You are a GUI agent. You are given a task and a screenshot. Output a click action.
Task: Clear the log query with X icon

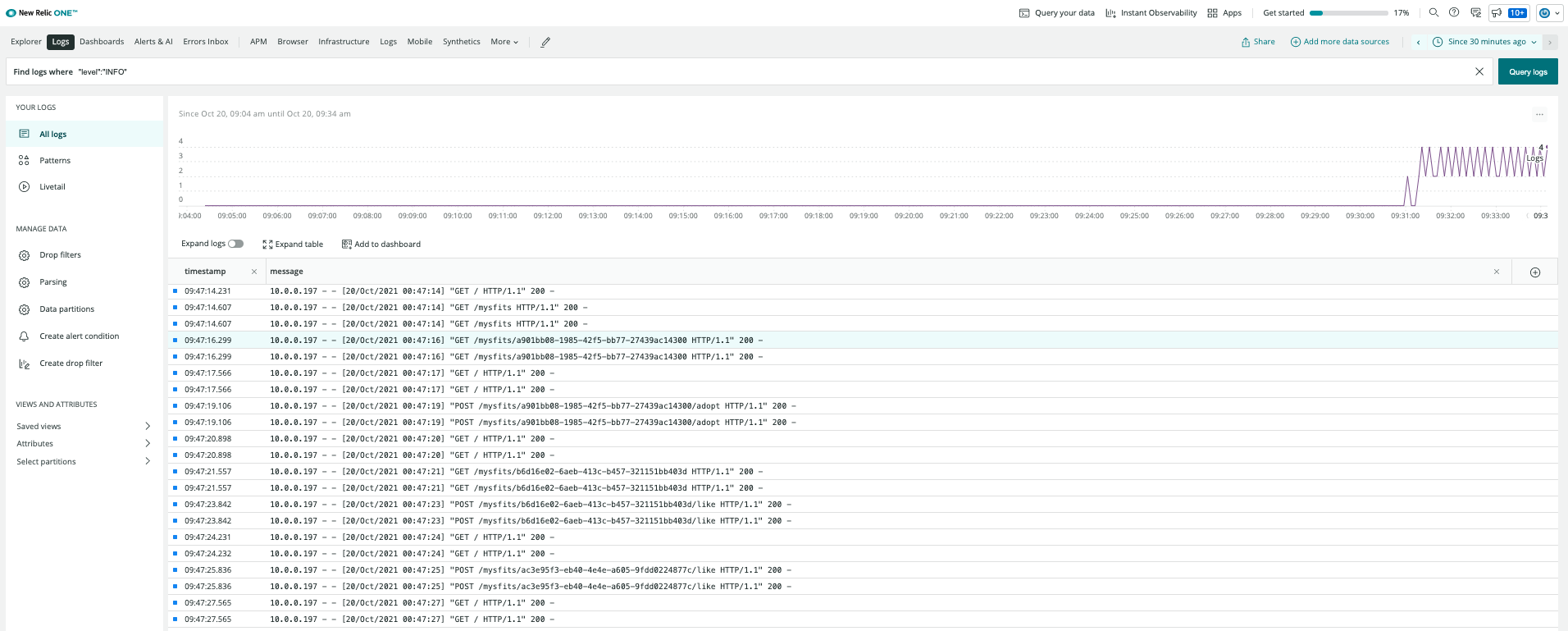coord(1479,72)
